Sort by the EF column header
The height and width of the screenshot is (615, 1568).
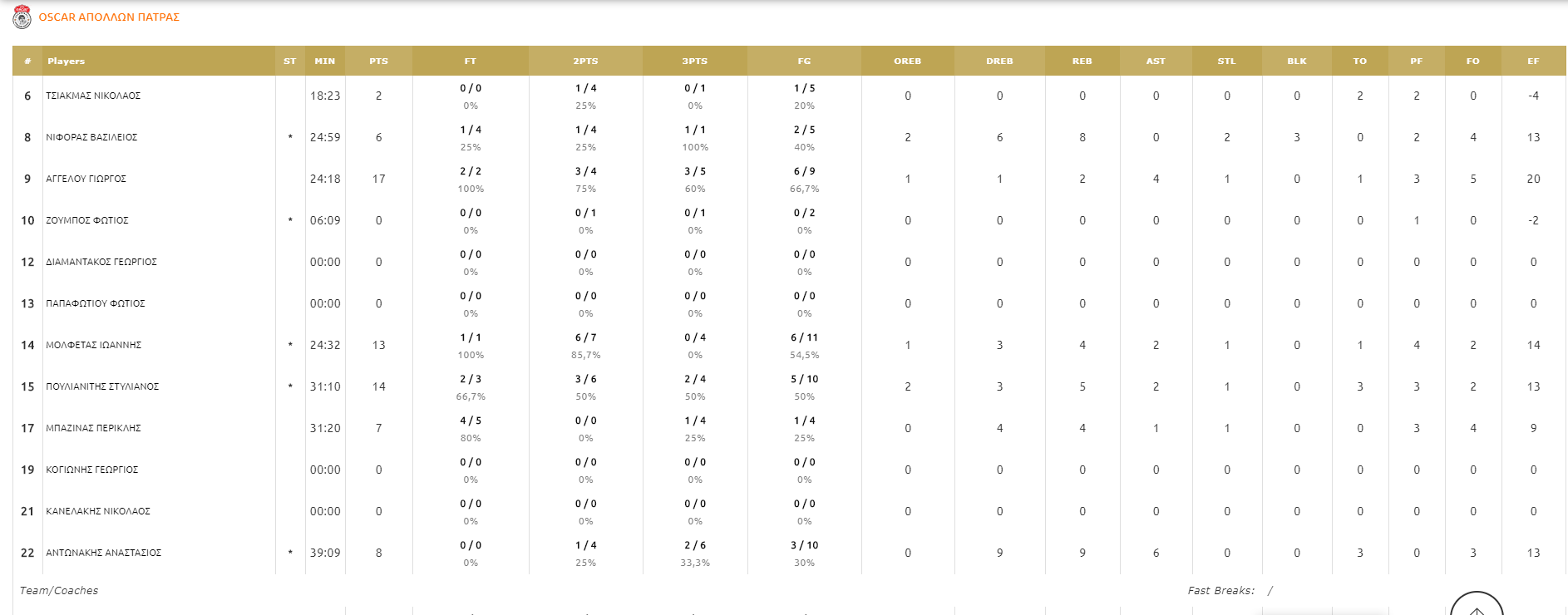1533,61
